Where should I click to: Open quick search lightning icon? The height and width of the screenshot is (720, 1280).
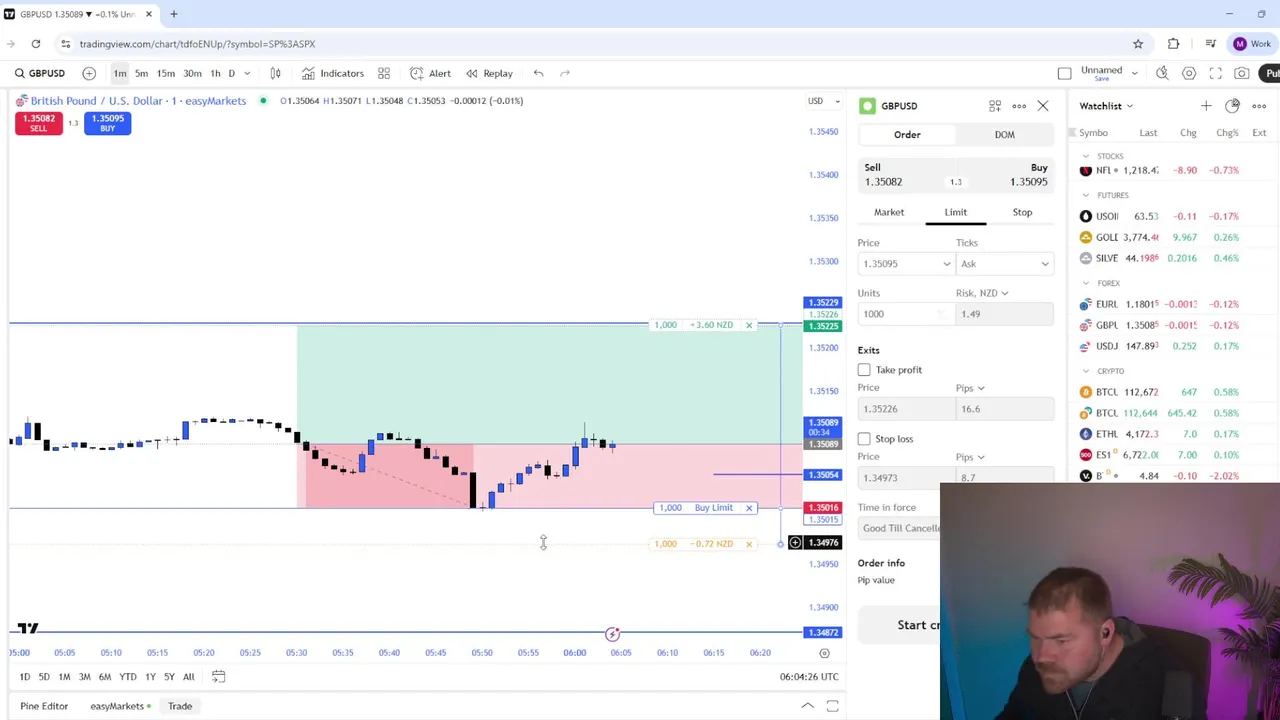[1162, 73]
